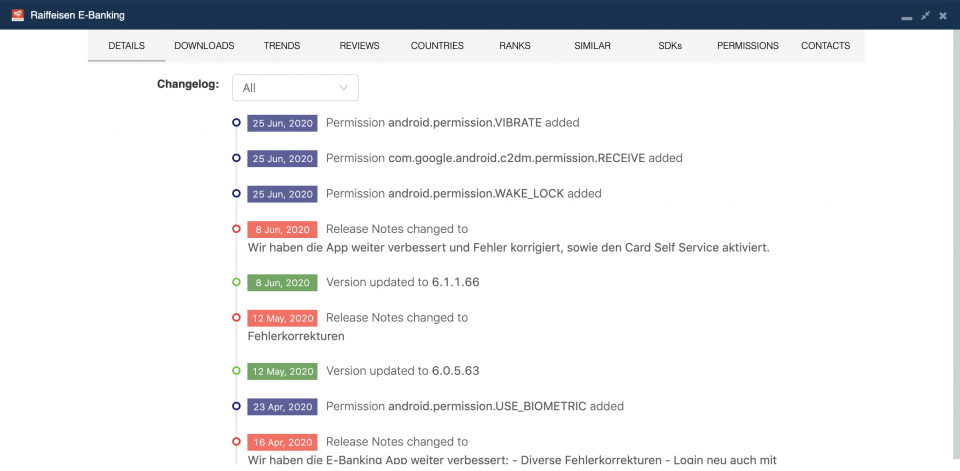Click red marker for 12 May release notes
Image resolution: width=960 pixels, height=471 pixels.
pyautogui.click(x=236, y=317)
